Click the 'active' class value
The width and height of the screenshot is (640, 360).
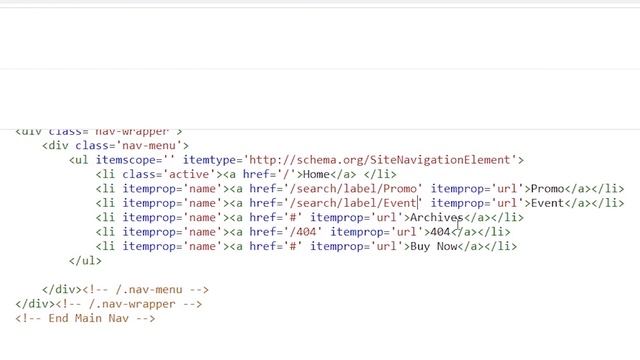(189, 175)
